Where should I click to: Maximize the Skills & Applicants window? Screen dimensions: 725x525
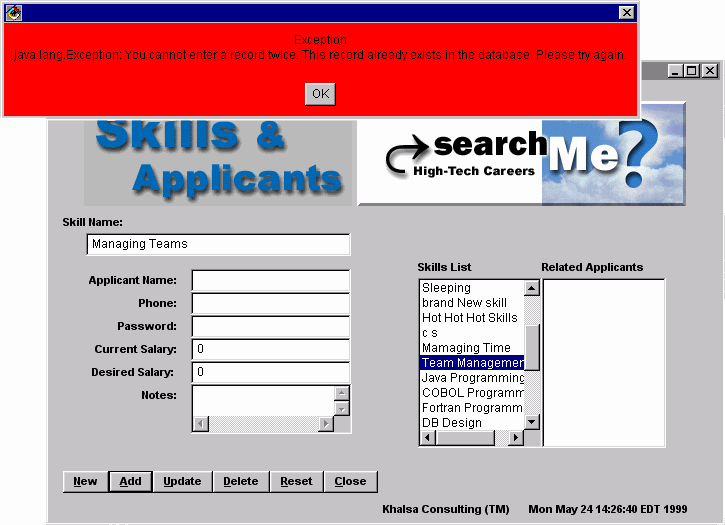pyautogui.click(x=692, y=71)
